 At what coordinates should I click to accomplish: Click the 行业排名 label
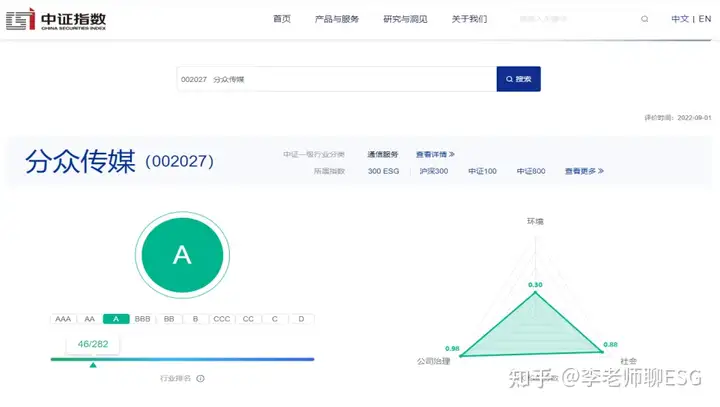175,379
